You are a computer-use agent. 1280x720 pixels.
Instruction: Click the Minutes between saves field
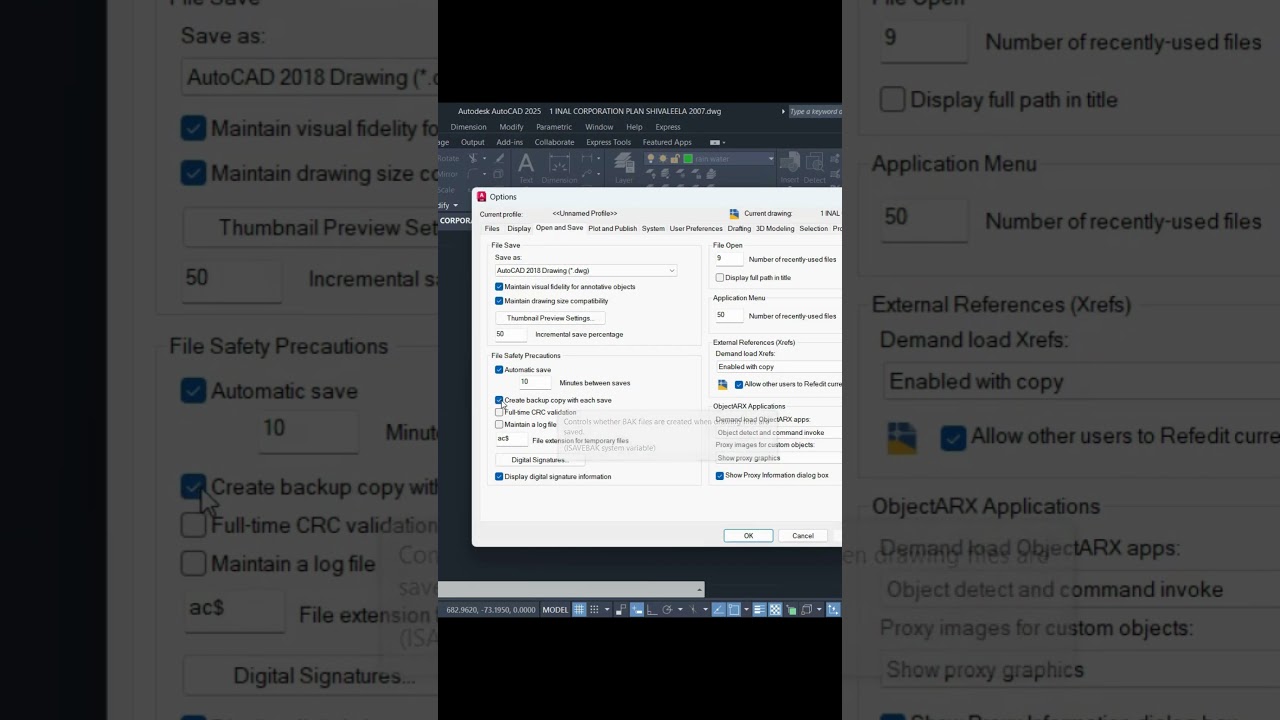535,382
